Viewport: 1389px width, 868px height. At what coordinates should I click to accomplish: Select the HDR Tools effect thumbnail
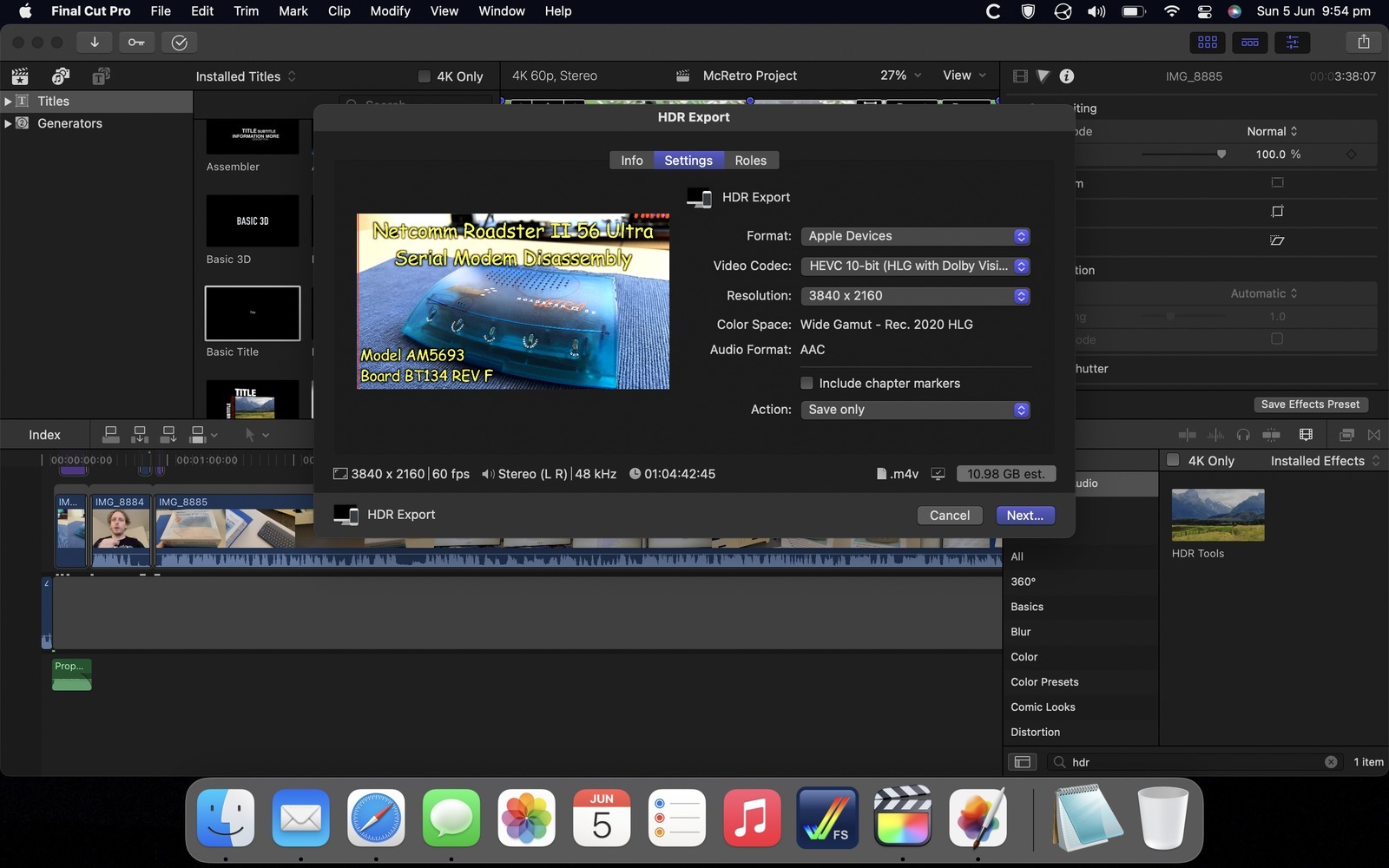point(1218,515)
